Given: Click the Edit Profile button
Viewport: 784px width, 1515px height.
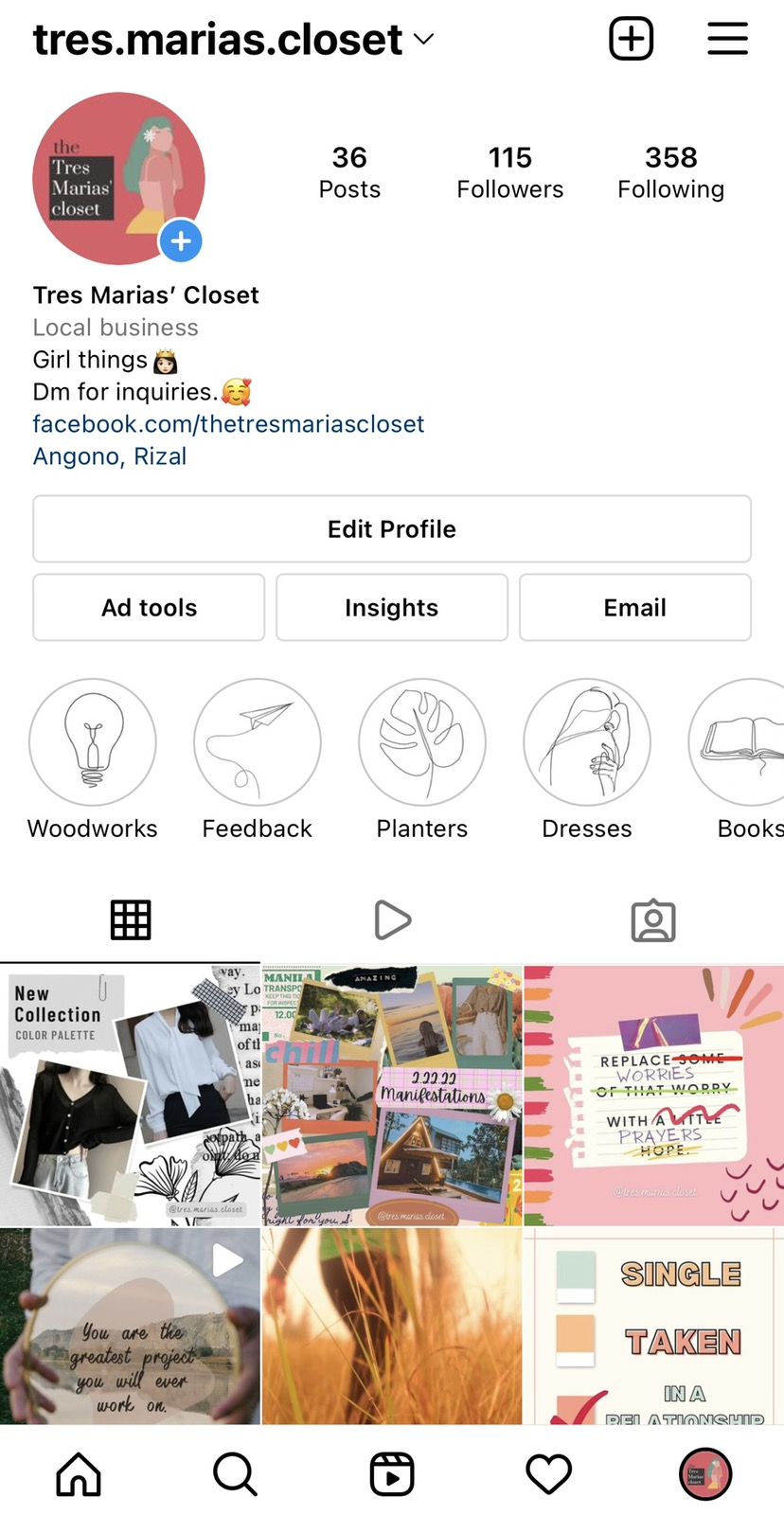Looking at the screenshot, I should 392,528.
